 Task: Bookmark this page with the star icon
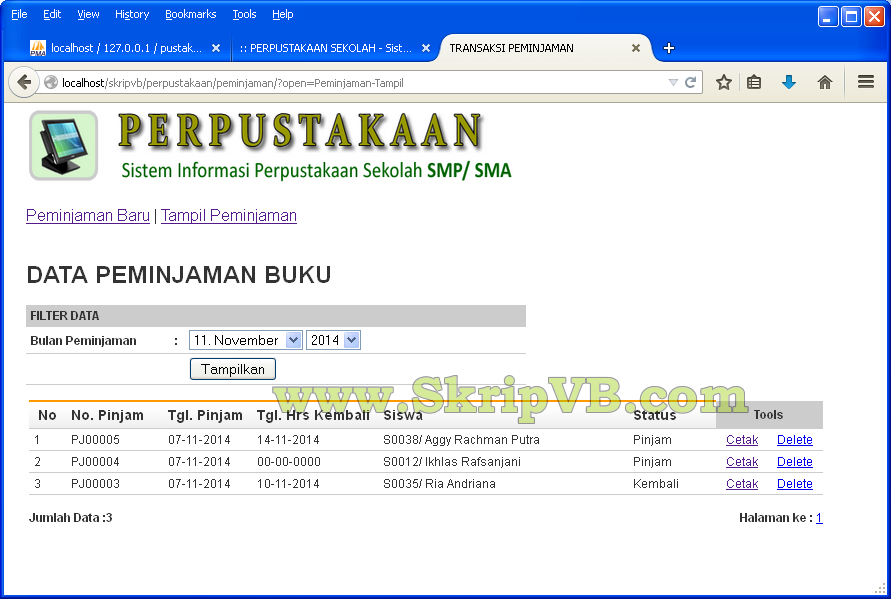[x=723, y=83]
